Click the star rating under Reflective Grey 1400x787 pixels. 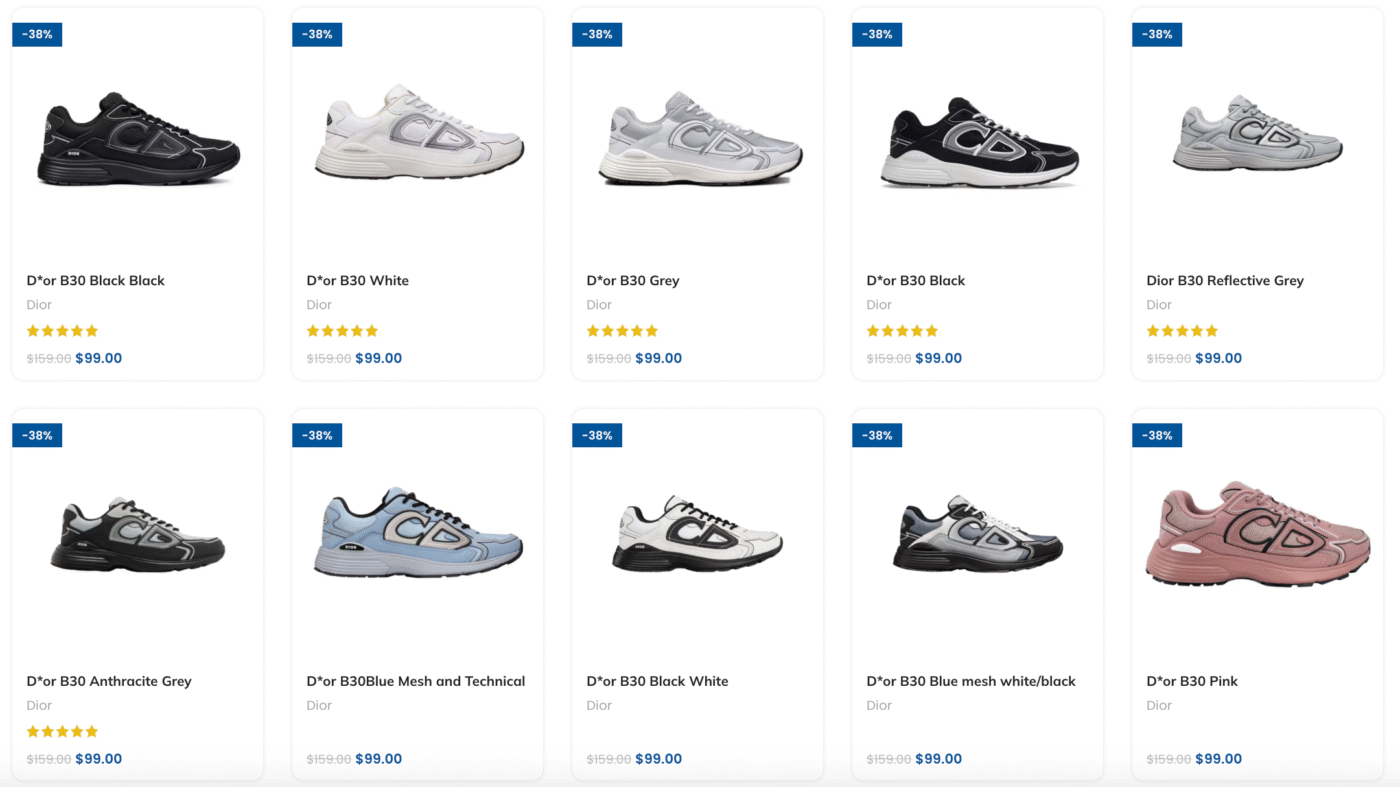[x=1182, y=331]
